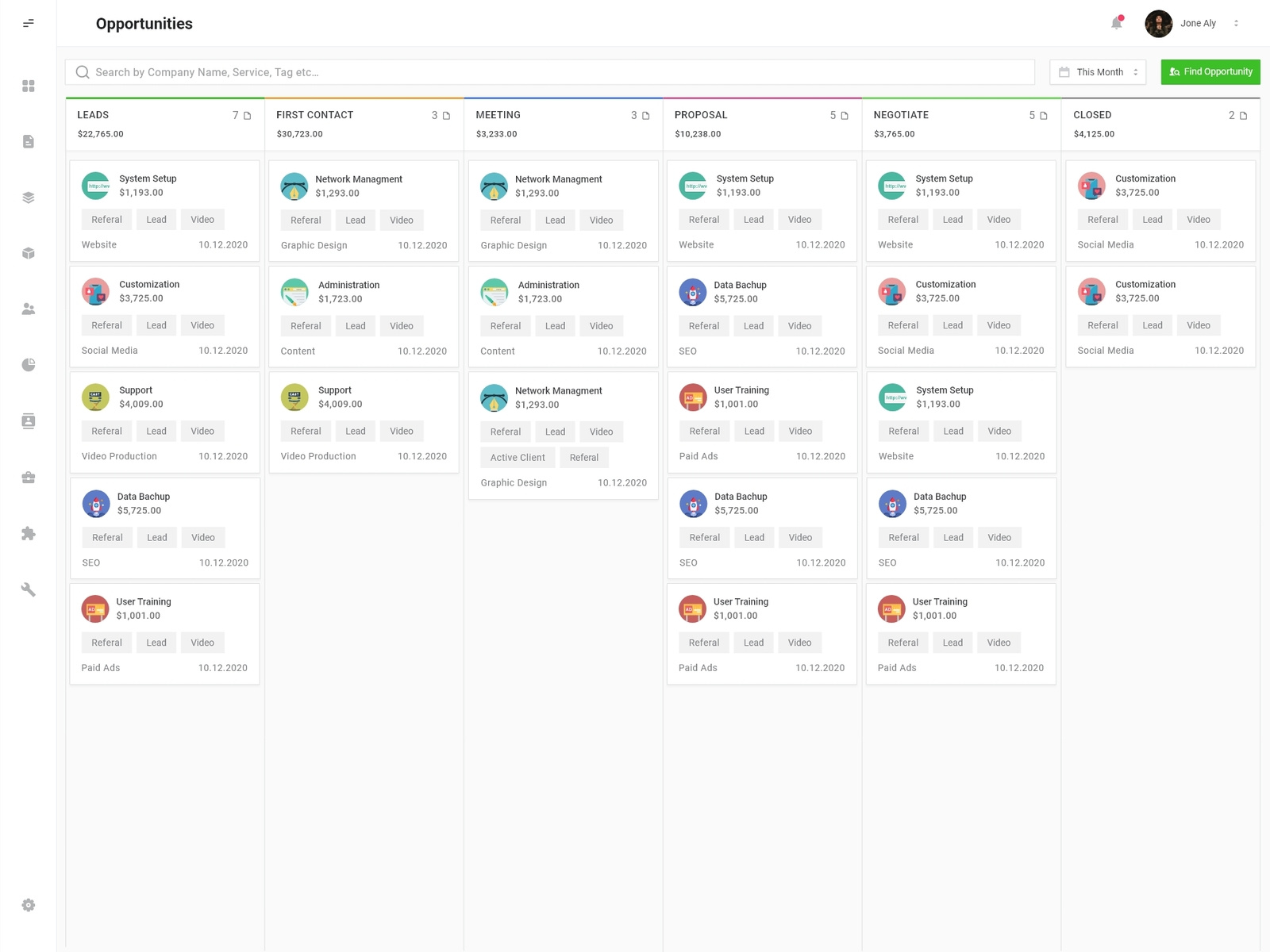Open the wrench tools icon in sidebar

point(29,589)
